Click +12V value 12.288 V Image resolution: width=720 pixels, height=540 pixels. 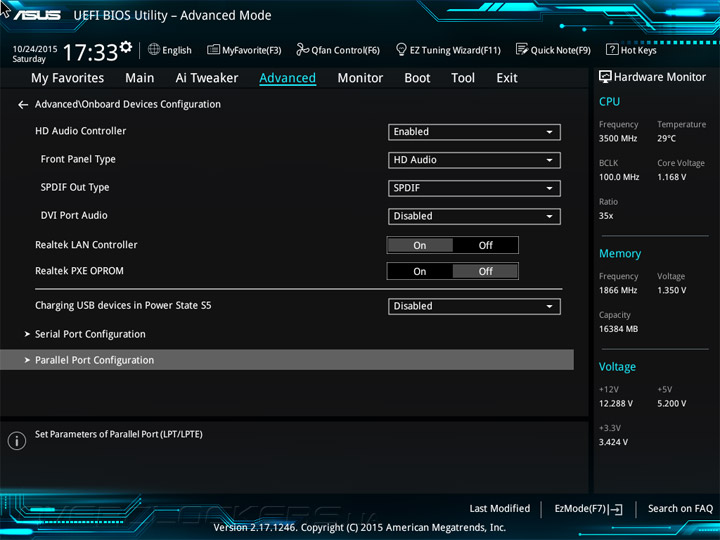616,404
